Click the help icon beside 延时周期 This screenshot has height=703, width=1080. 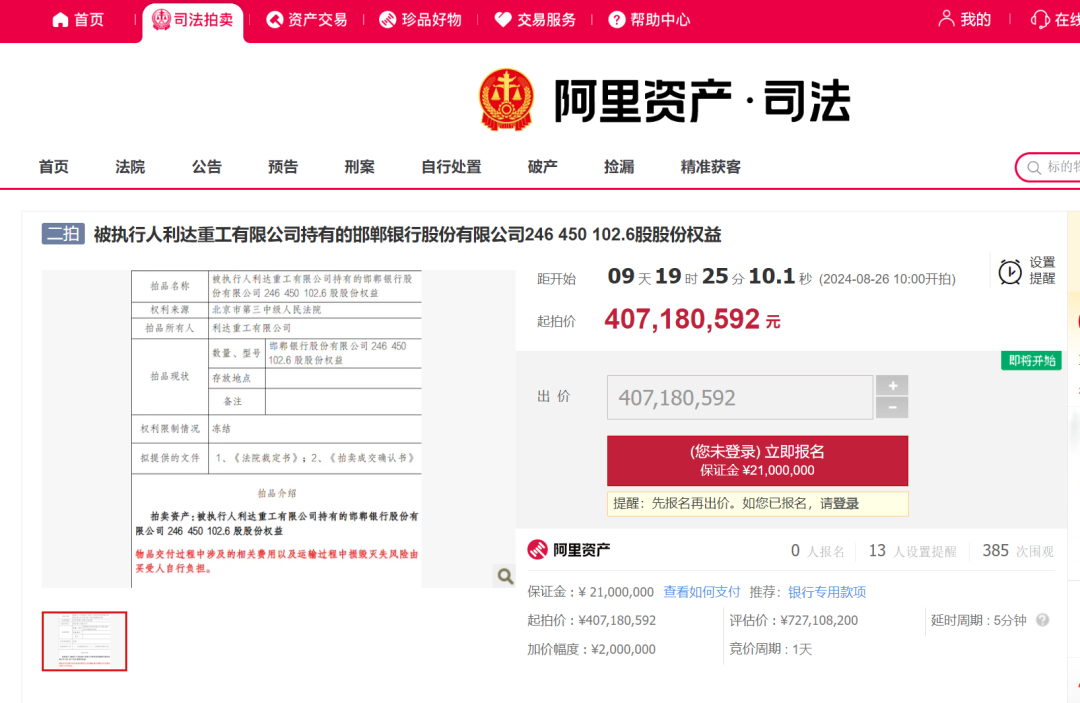[1043, 620]
